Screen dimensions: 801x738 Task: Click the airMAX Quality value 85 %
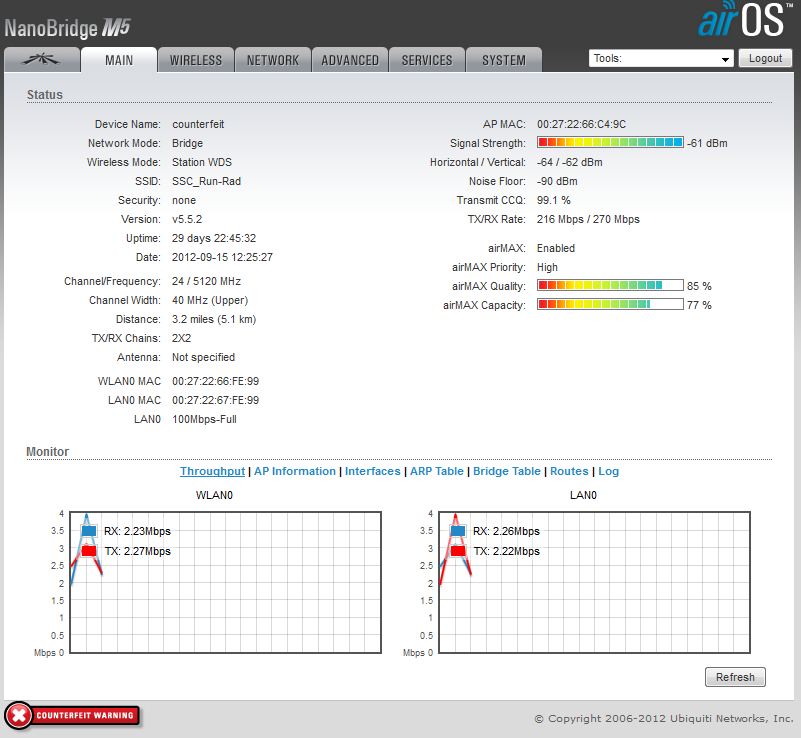[x=699, y=286]
